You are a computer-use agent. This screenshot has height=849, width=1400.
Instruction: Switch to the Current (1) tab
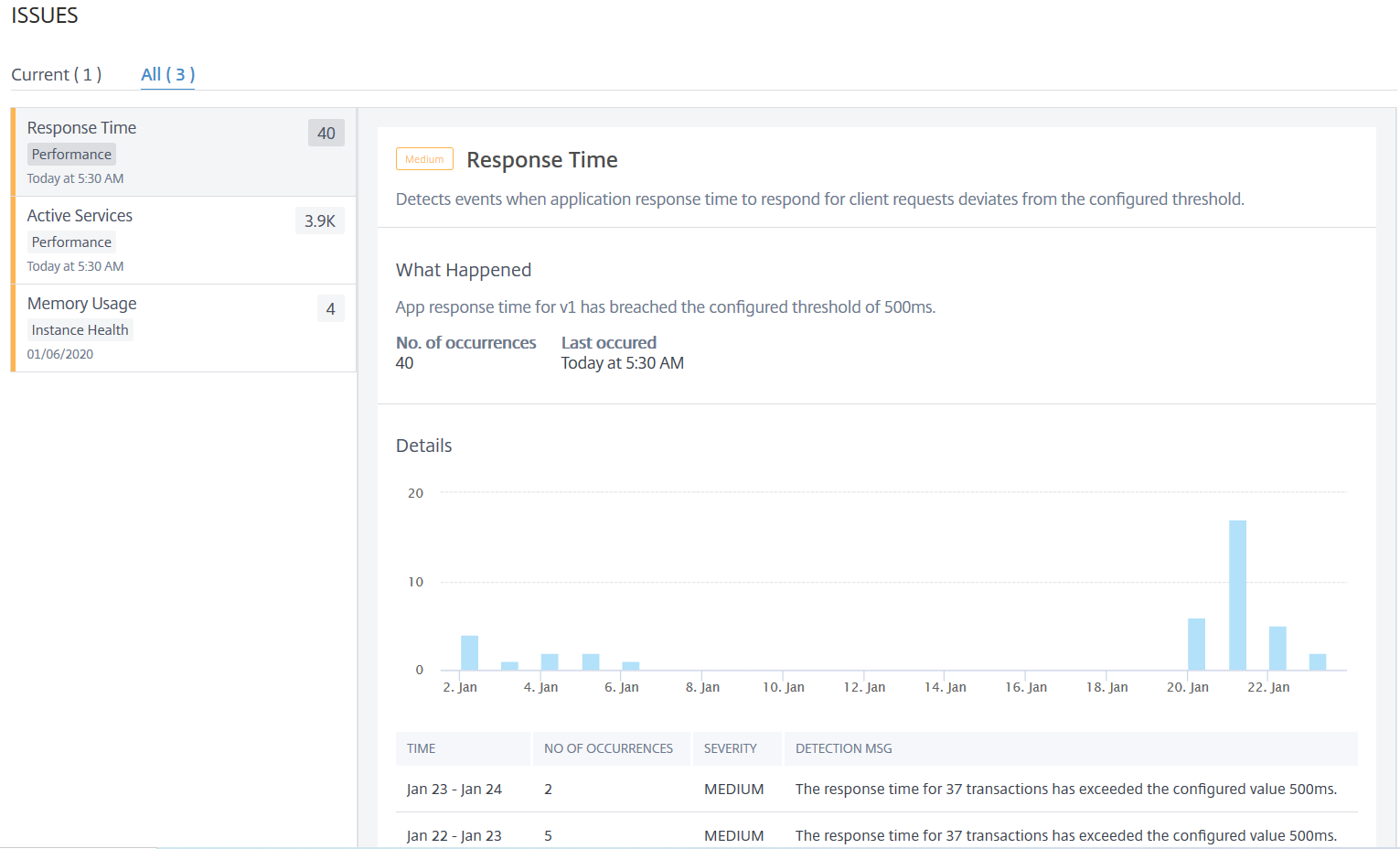pyautogui.click(x=56, y=74)
